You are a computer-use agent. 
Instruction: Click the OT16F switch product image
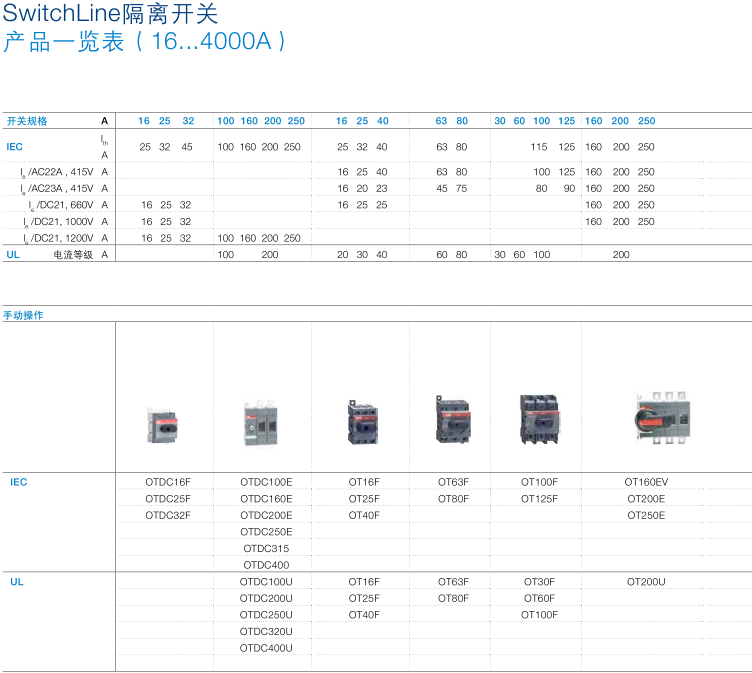coord(363,422)
